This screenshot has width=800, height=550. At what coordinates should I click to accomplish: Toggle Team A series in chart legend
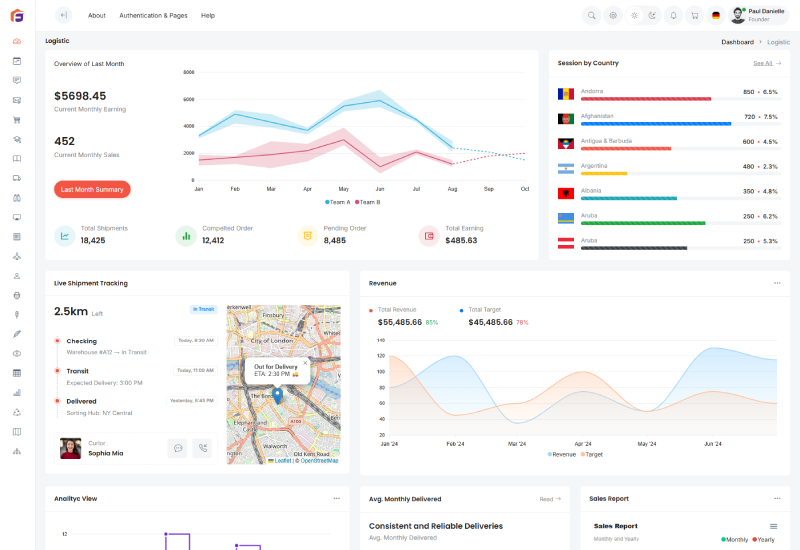point(337,202)
